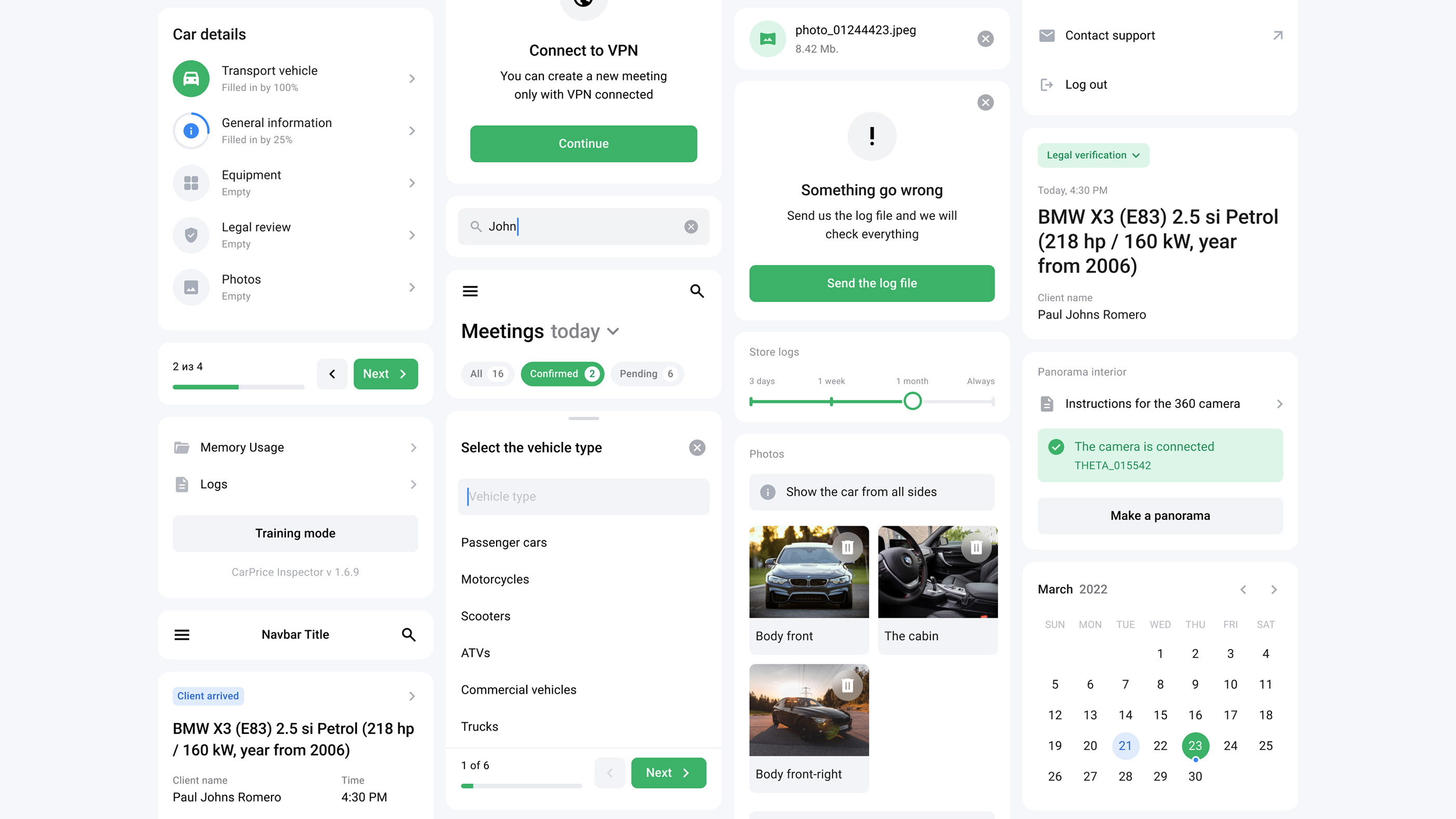This screenshot has height=819, width=1456.
Task: Click the Make a panorama button
Action: point(1160,515)
